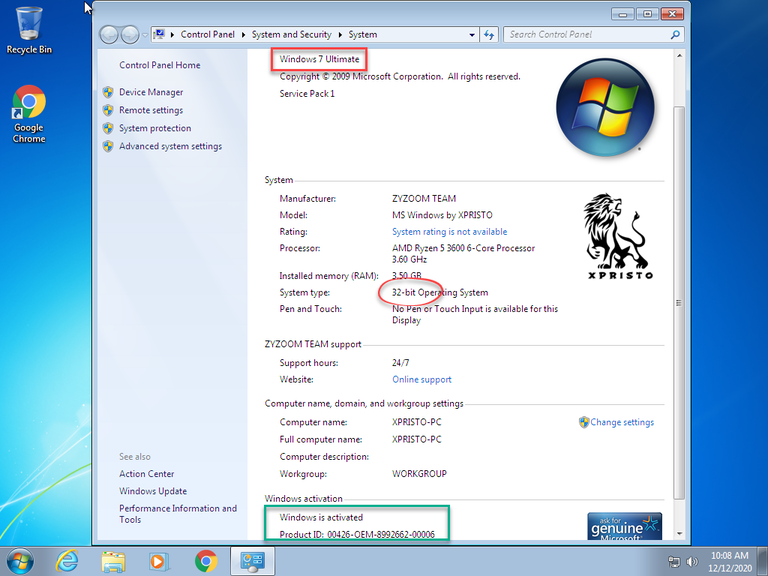Open the Windows Start menu orb
The height and width of the screenshot is (576, 768).
pos(21,561)
